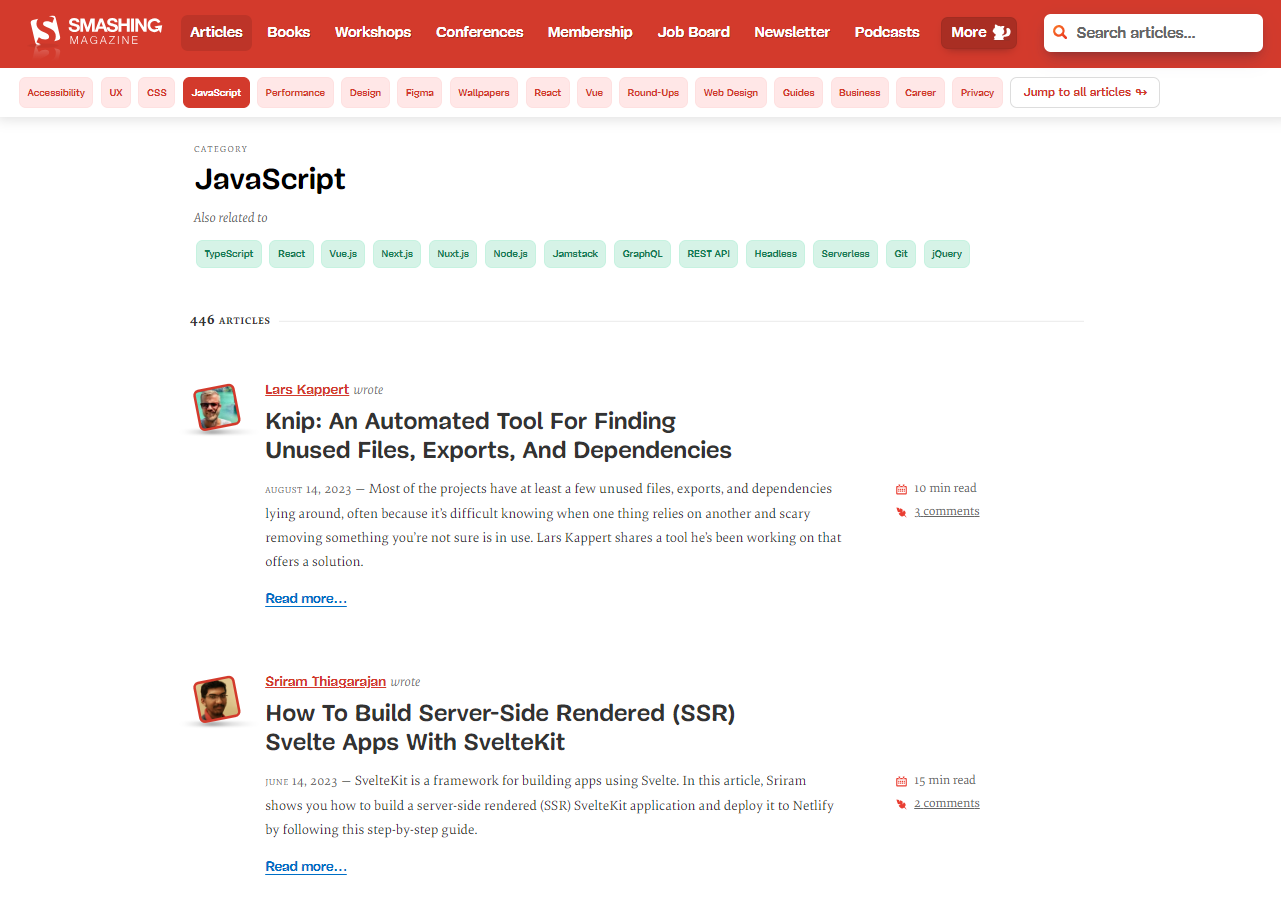Open the REST API related tag

point(709,254)
